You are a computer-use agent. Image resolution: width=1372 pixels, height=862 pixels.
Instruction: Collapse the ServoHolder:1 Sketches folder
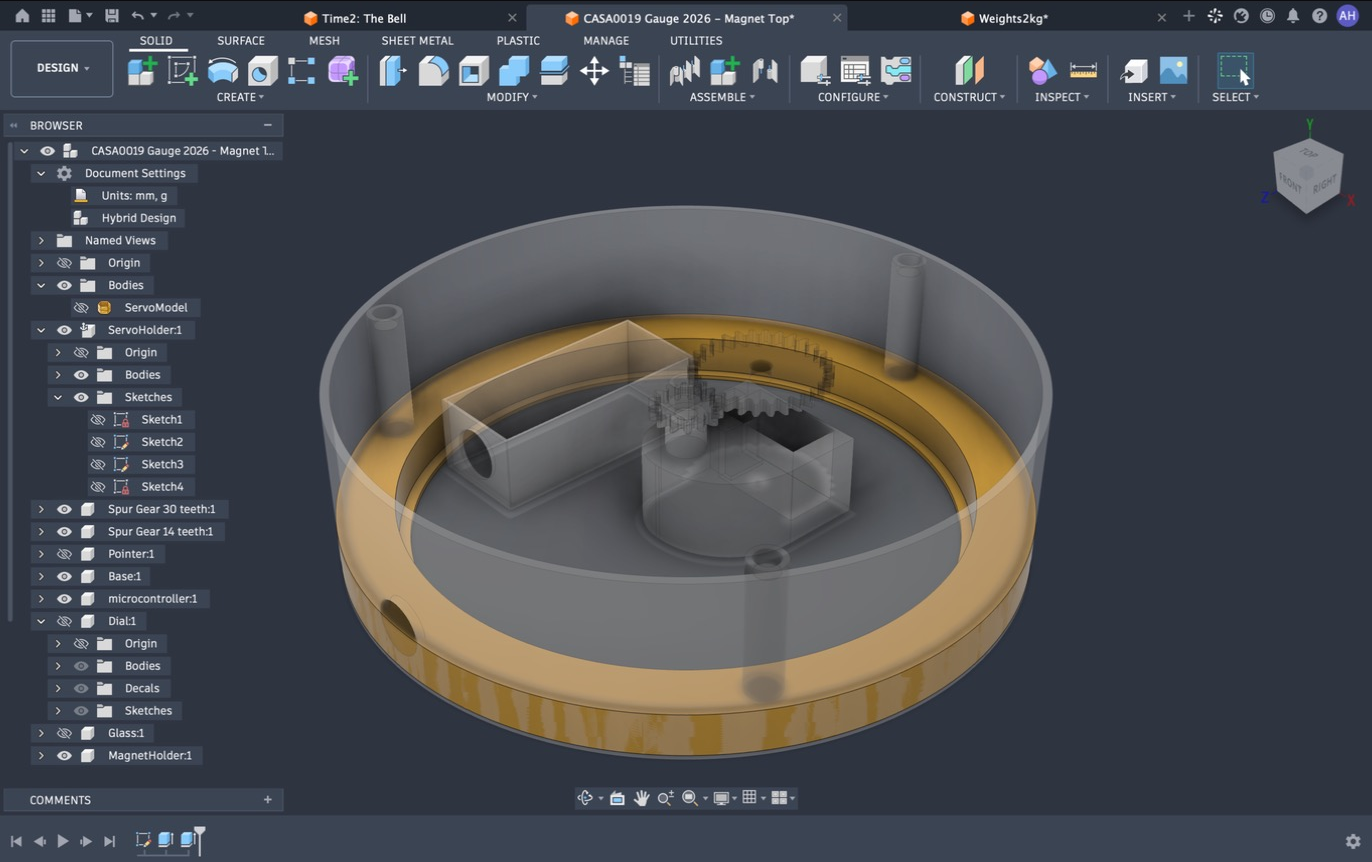(x=58, y=397)
